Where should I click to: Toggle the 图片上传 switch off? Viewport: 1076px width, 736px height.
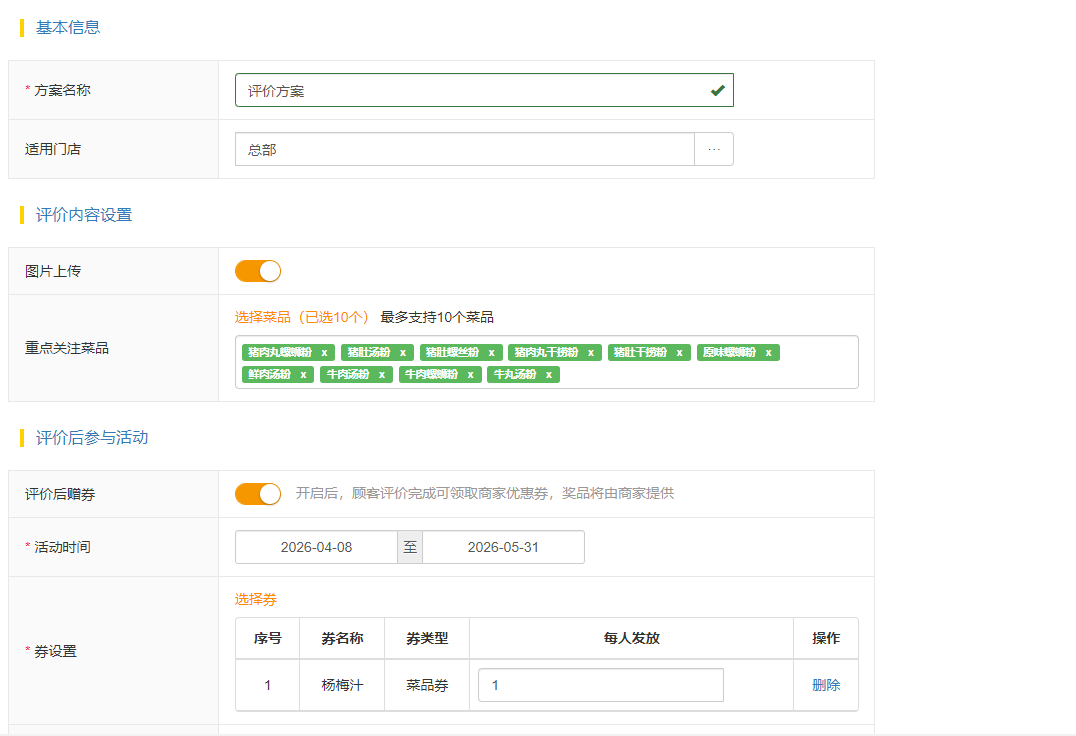(x=258, y=271)
